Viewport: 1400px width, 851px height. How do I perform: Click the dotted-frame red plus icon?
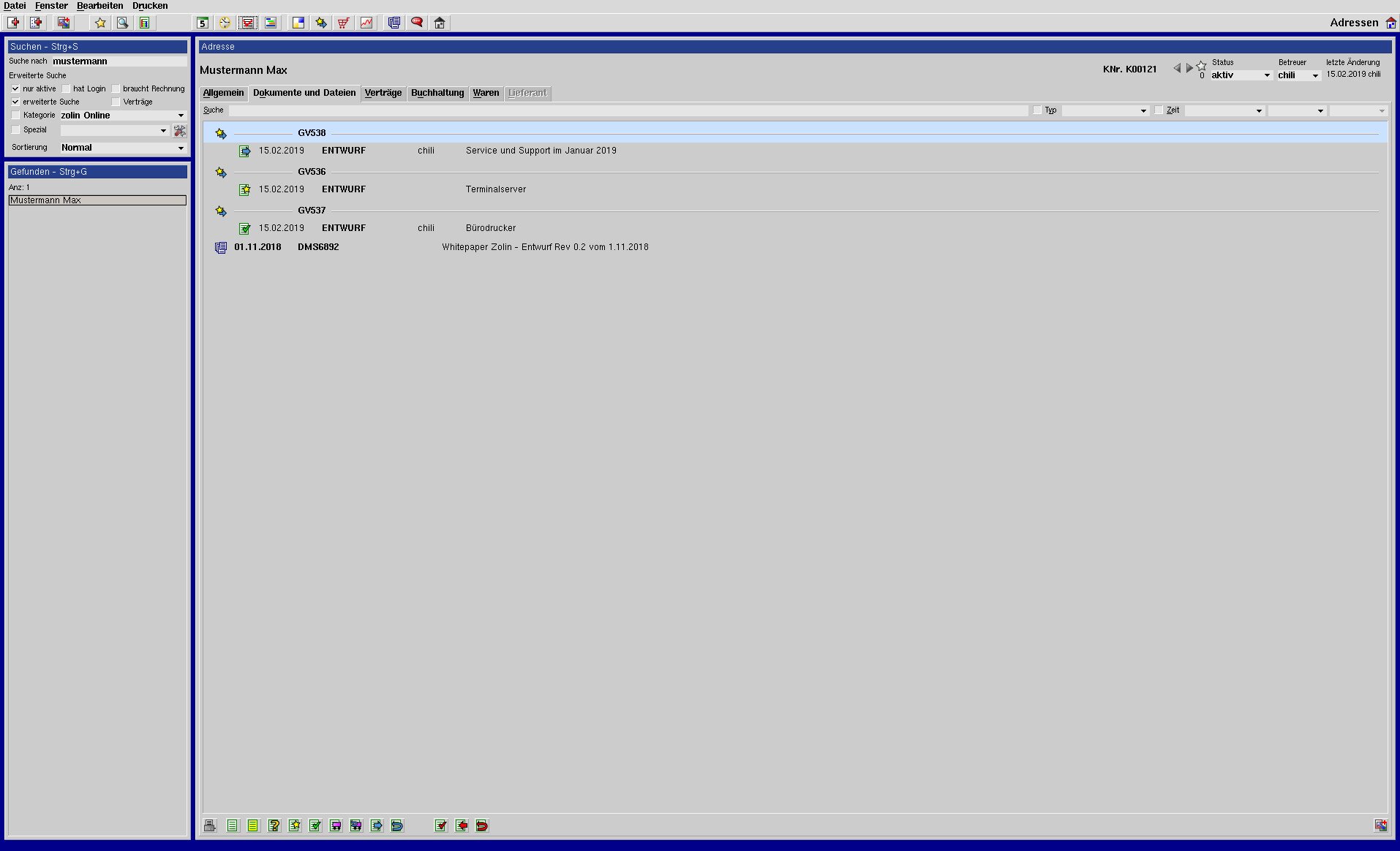pyautogui.click(x=36, y=23)
